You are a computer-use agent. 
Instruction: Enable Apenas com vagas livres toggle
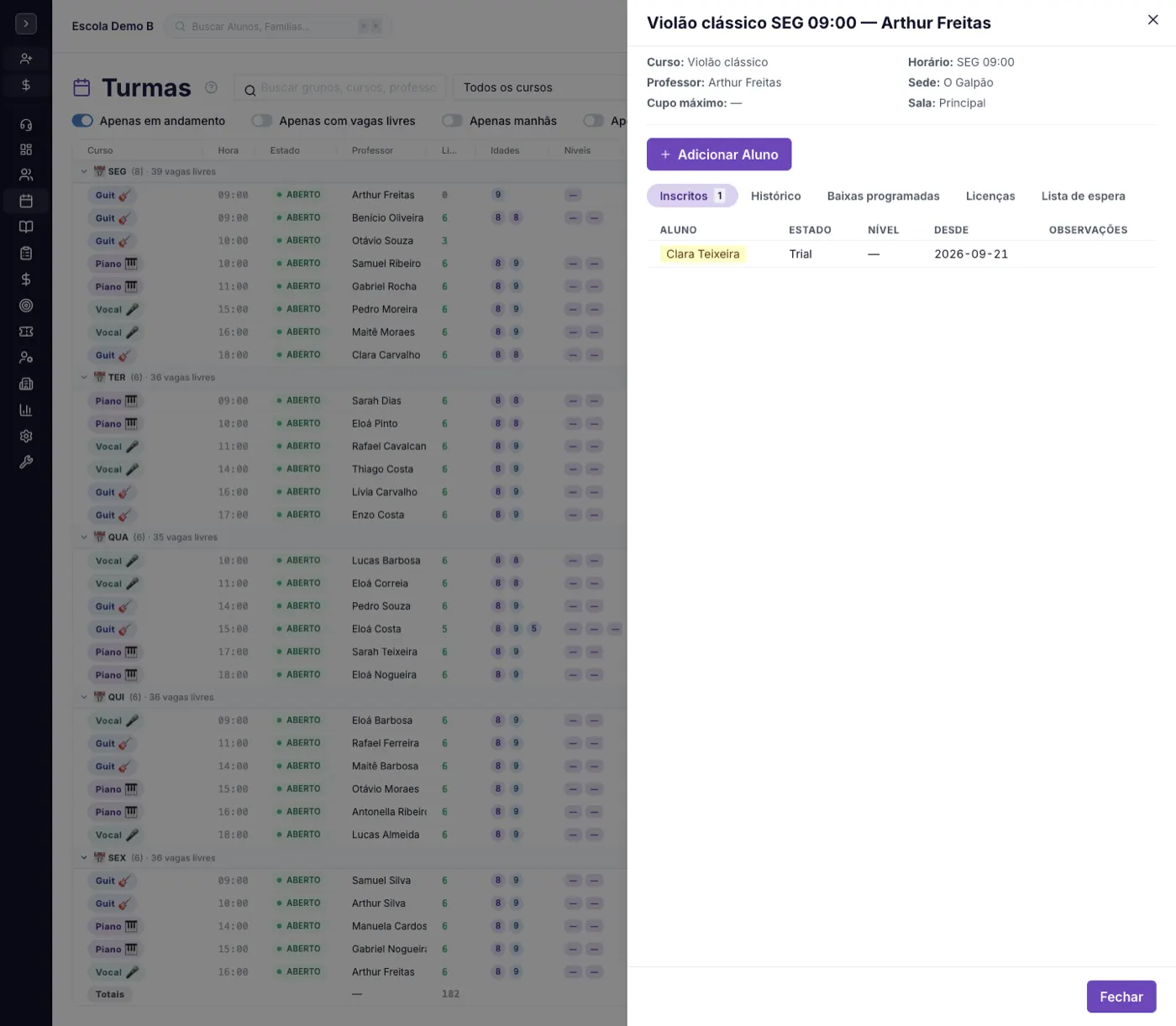tap(262, 121)
